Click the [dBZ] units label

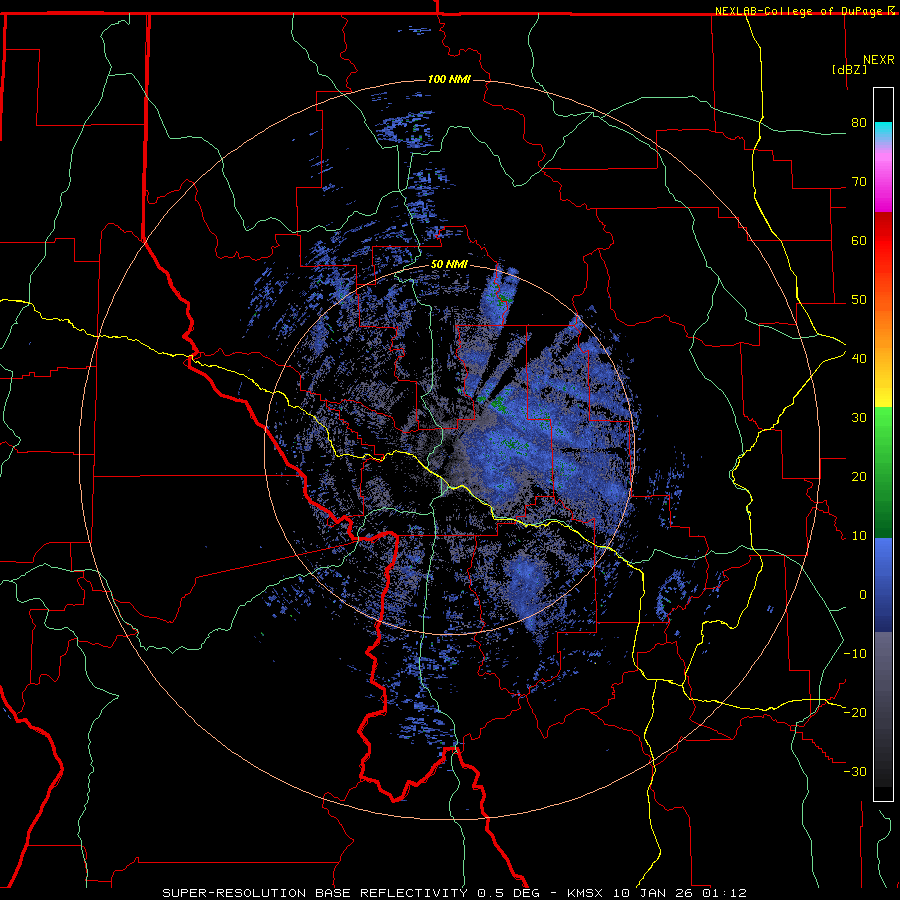point(849,70)
